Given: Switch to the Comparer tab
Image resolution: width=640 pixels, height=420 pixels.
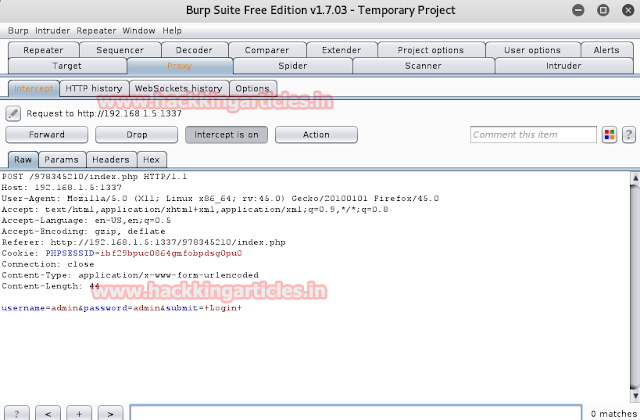Looking at the screenshot, I should coord(267,50).
